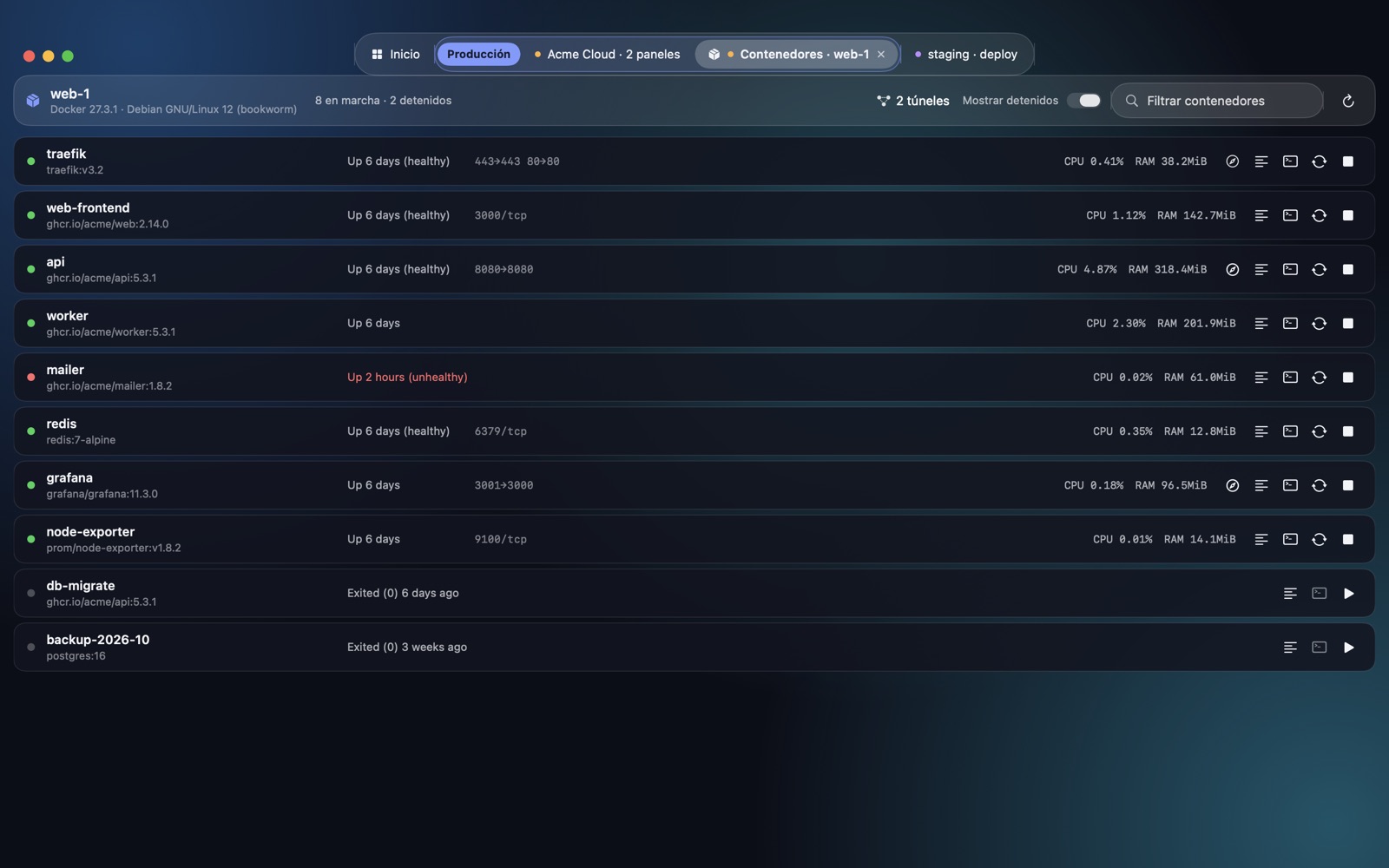Restart the api container

[x=1319, y=269]
